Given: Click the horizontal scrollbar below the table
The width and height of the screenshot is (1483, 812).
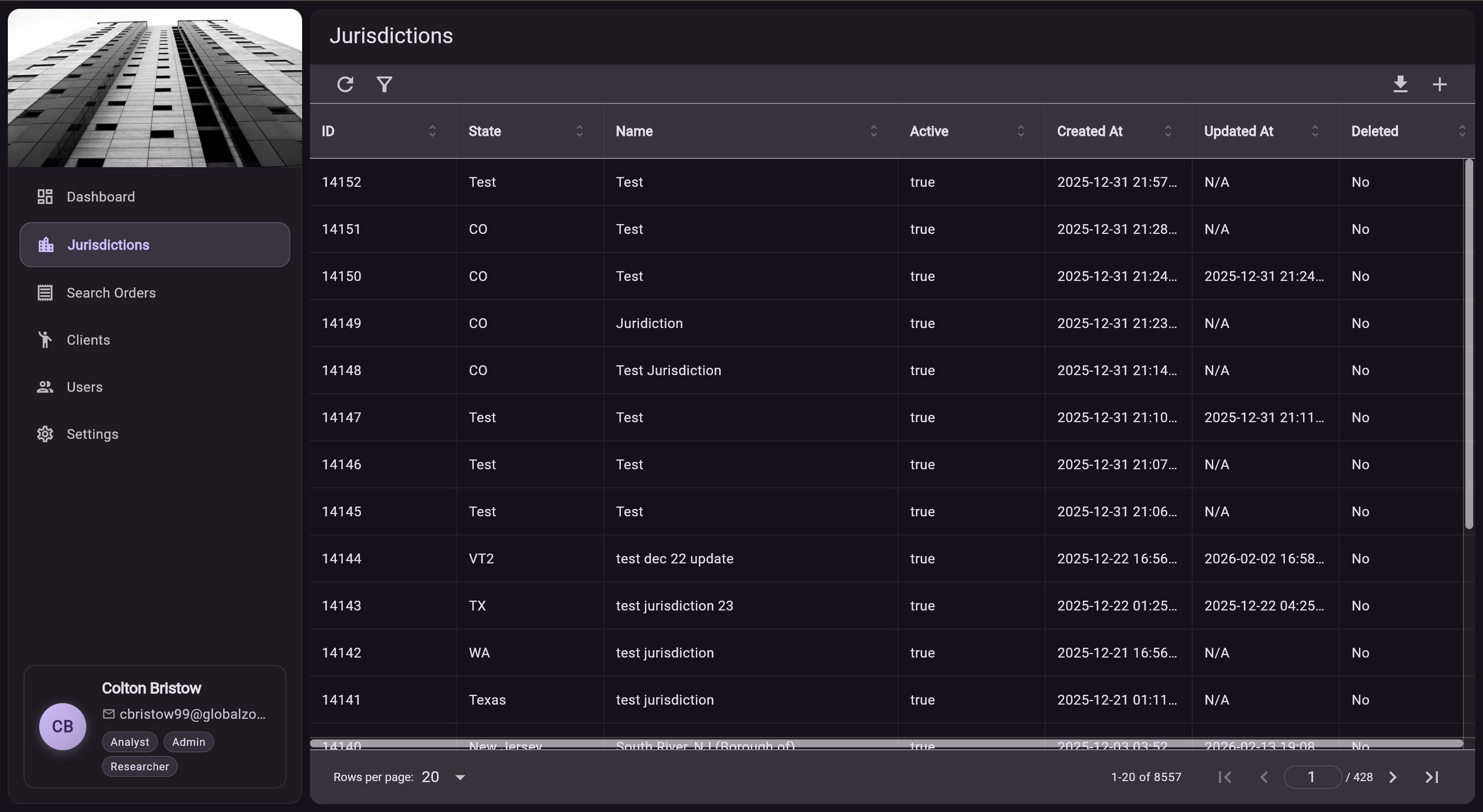Looking at the screenshot, I should [864, 743].
